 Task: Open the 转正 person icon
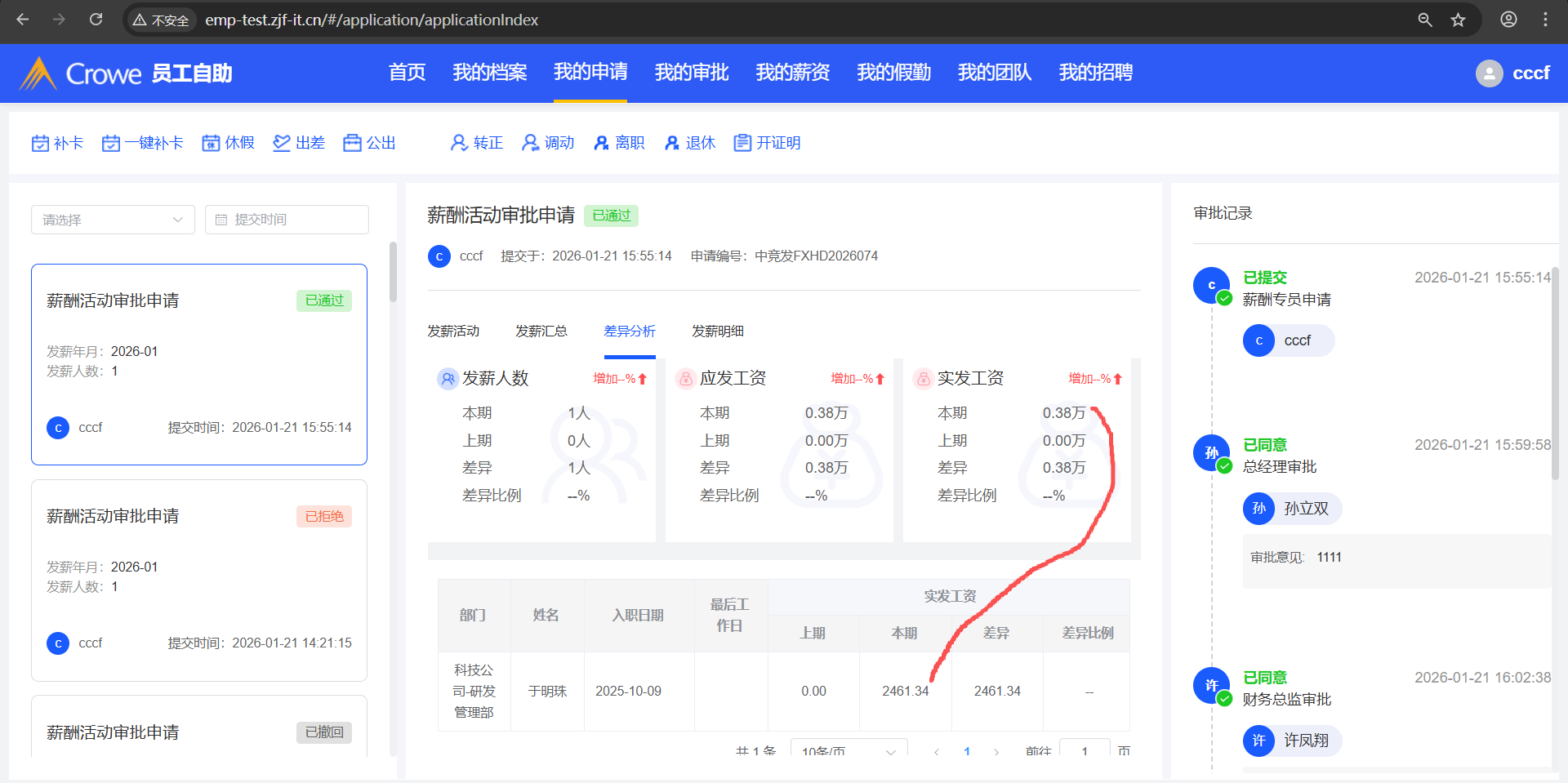click(x=459, y=144)
